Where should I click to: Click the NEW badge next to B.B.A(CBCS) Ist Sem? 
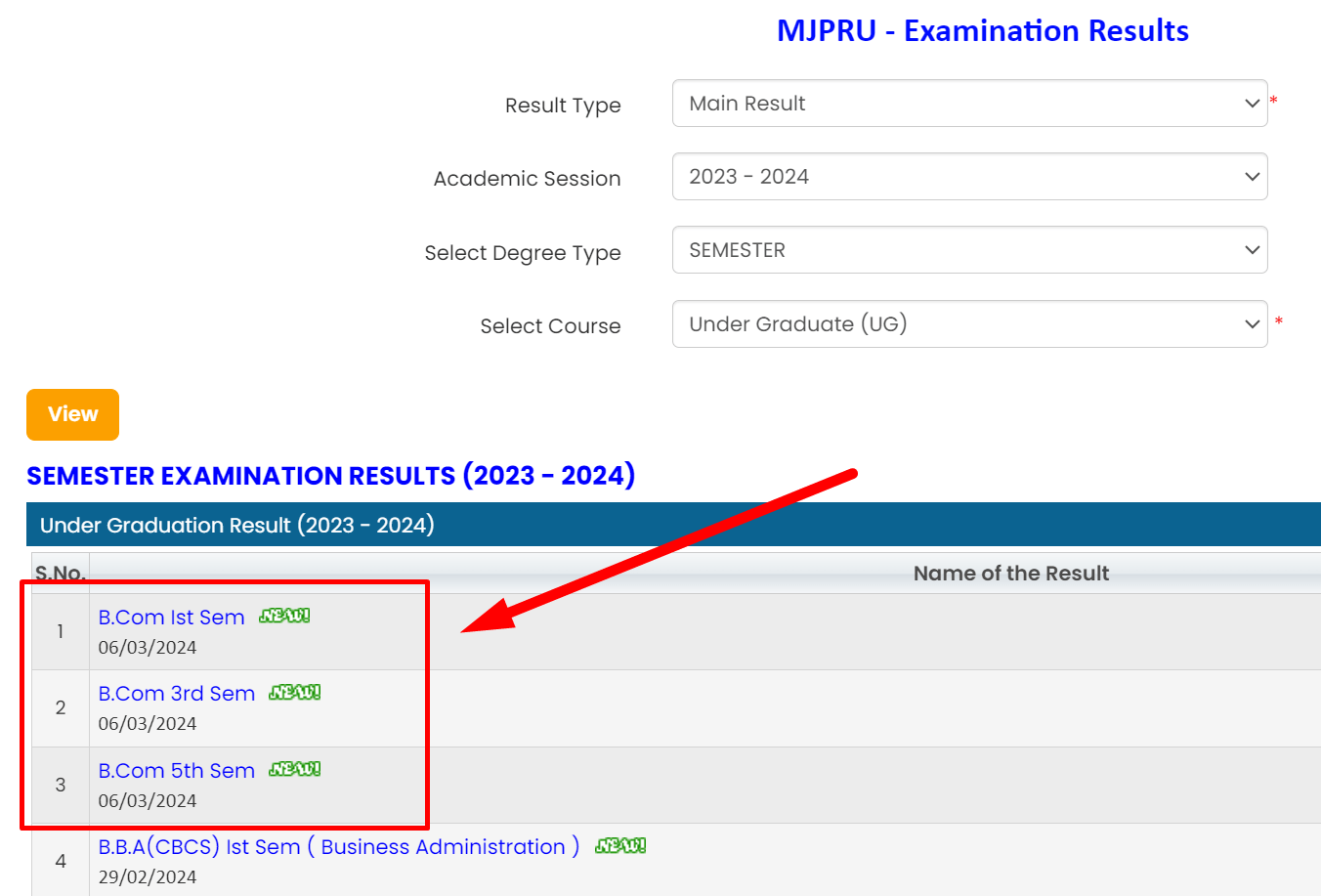point(620,845)
